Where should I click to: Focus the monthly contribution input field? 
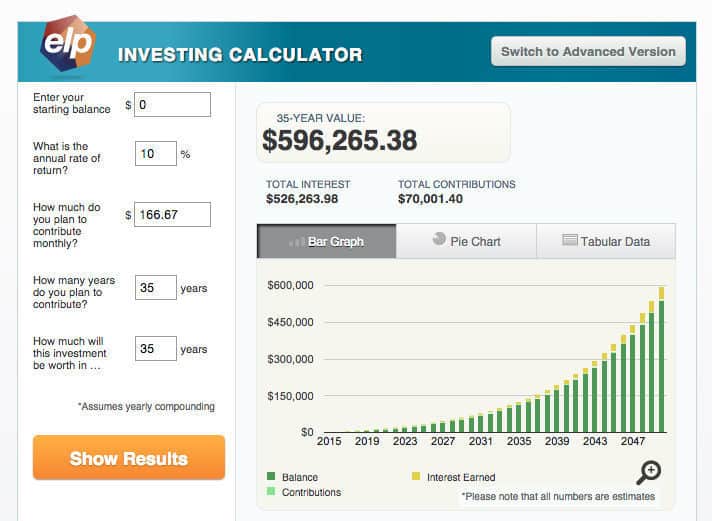(172, 214)
